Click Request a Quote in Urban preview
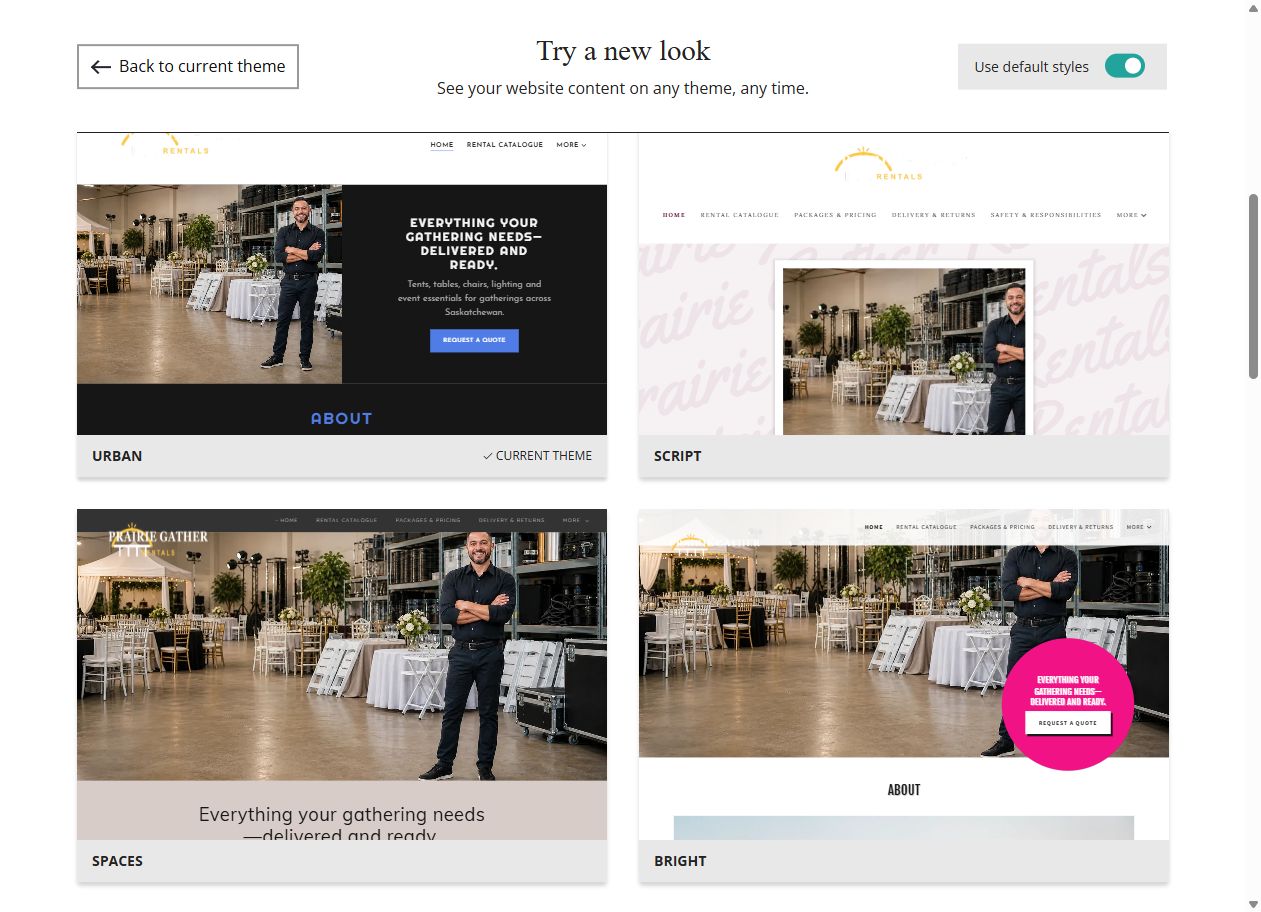The height and width of the screenshot is (912, 1261). (474, 340)
